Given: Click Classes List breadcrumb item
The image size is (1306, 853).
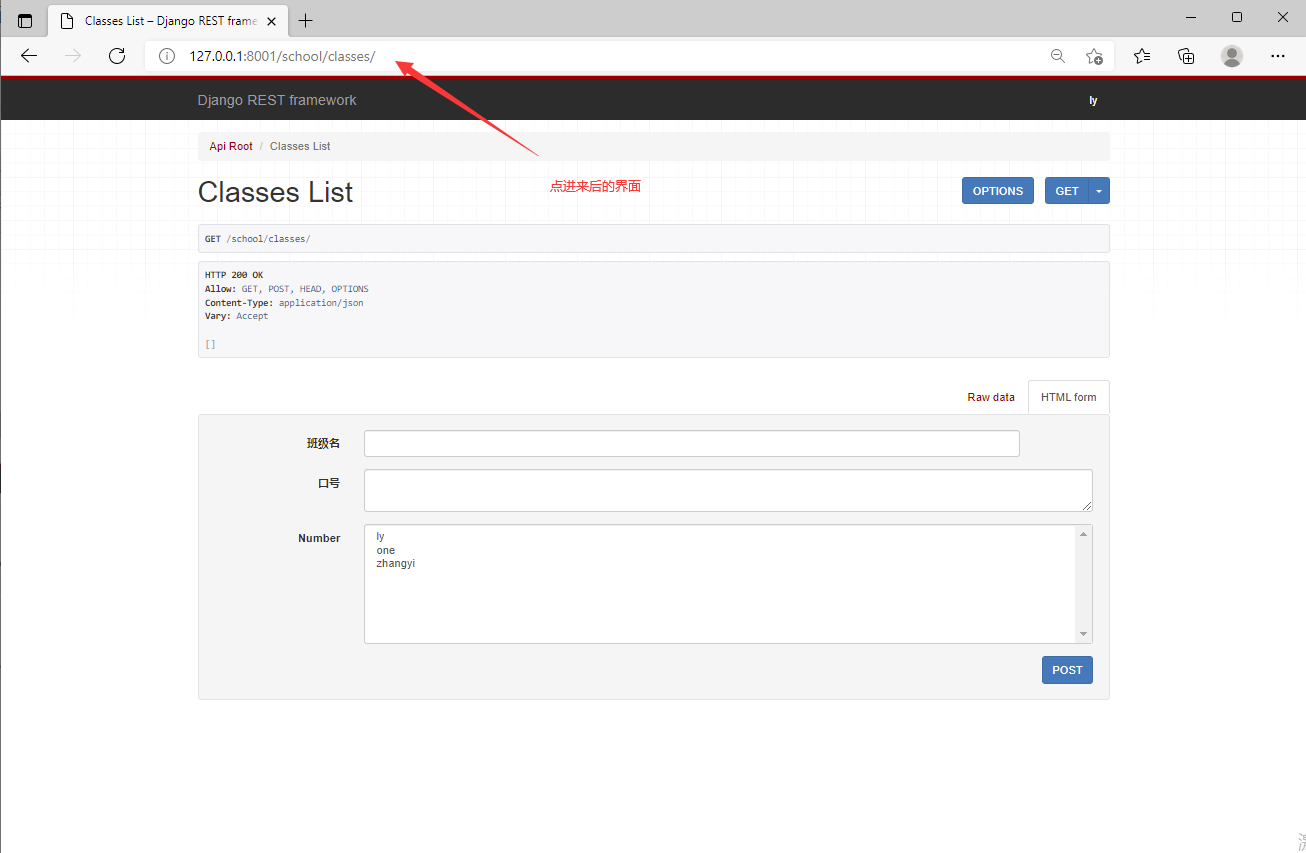Looking at the screenshot, I should (x=300, y=146).
